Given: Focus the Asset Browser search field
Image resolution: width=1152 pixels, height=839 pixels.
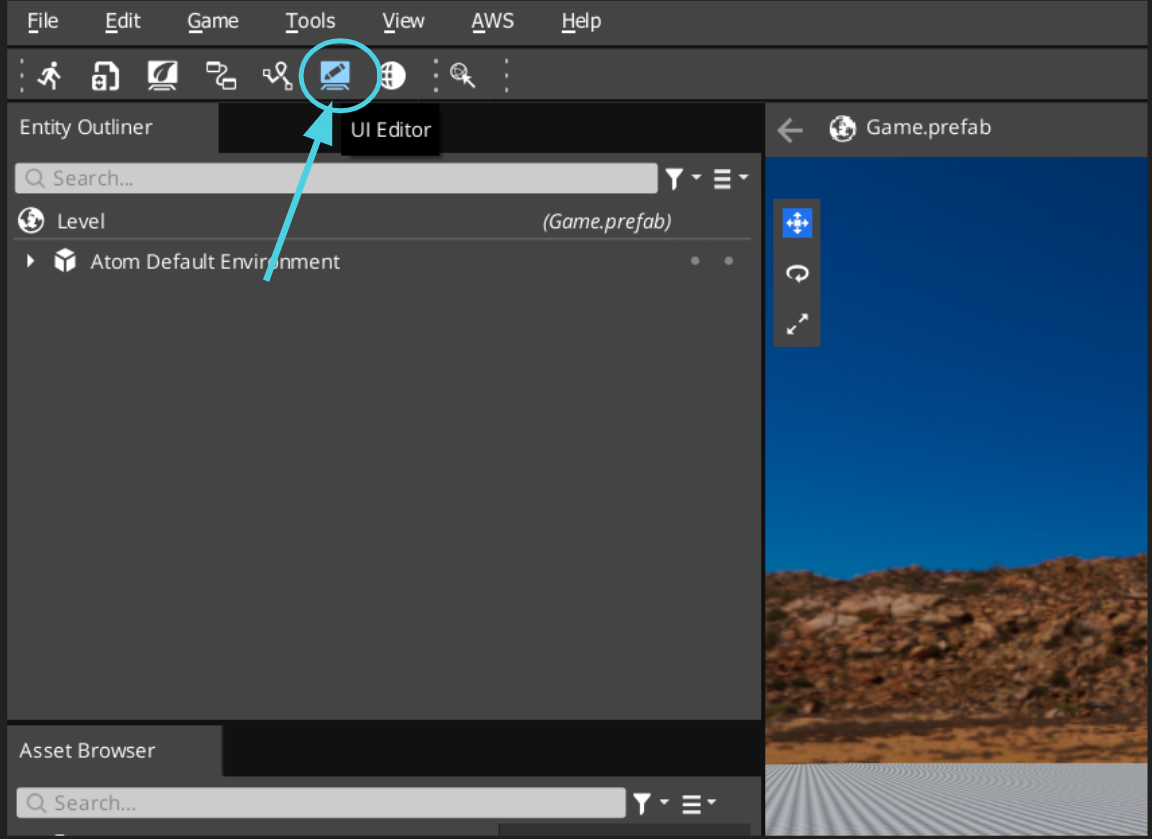Looking at the screenshot, I should (321, 803).
